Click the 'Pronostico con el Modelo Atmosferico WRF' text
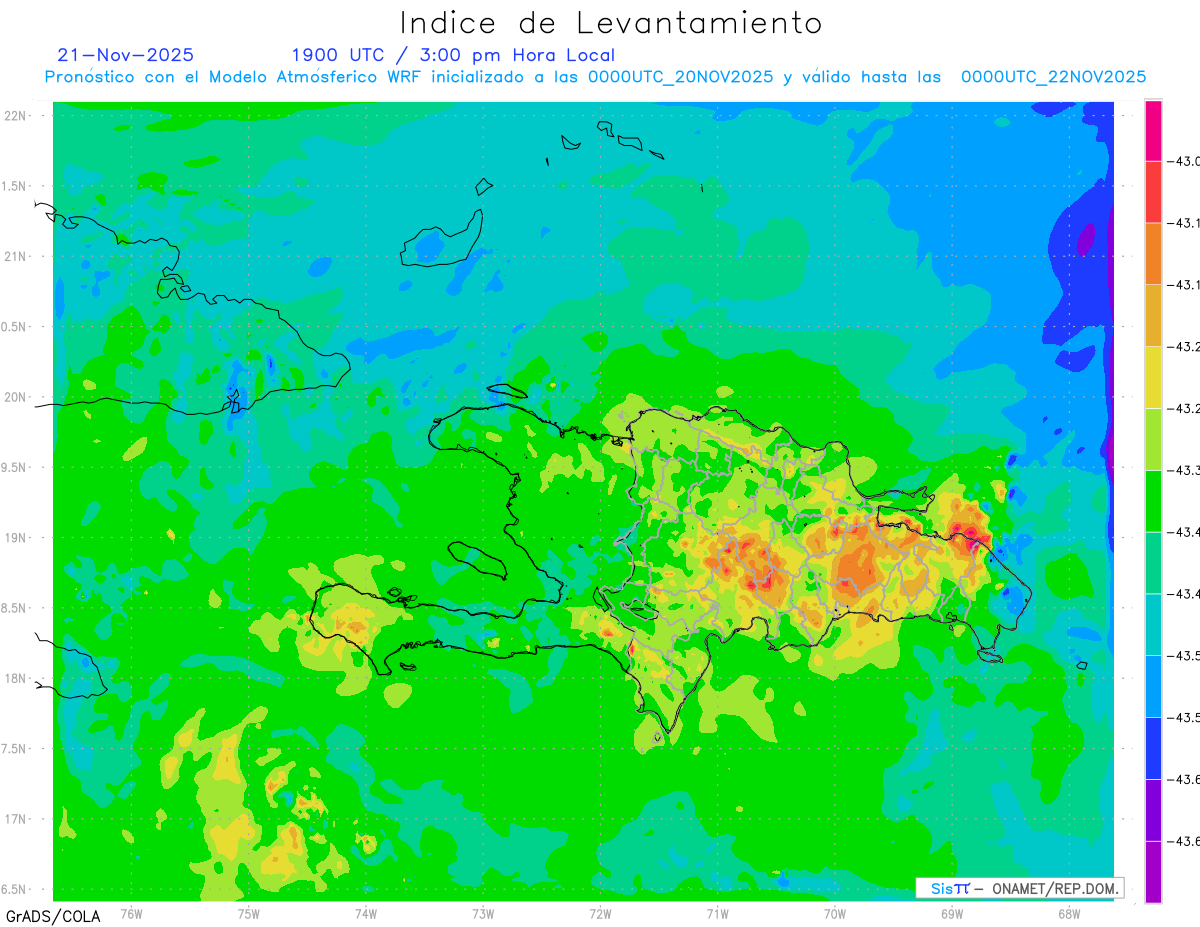This screenshot has width=1200, height=927. tap(234, 77)
